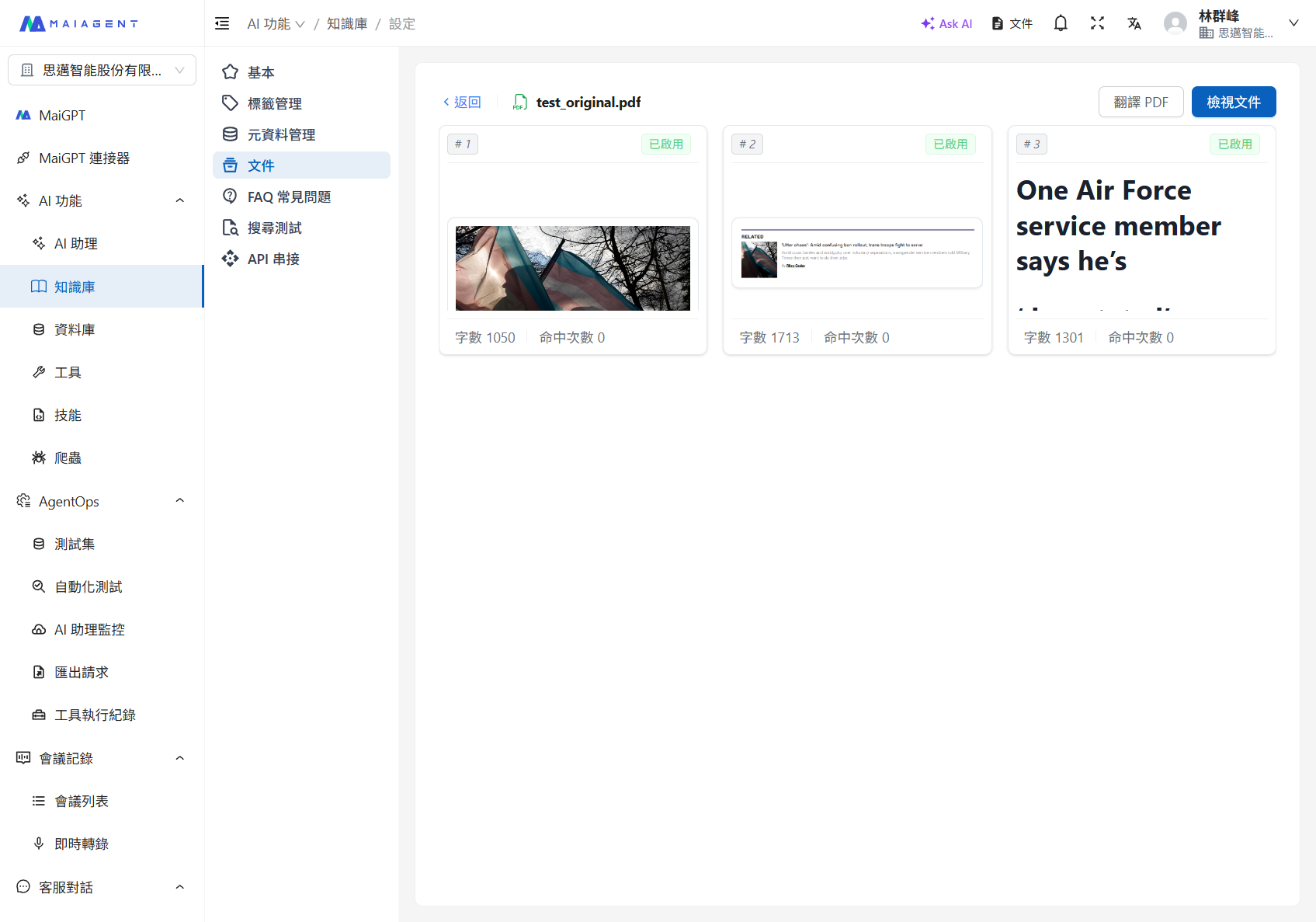Open the language translation icon
The image size is (1316, 922).
(x=1134, y=23)
